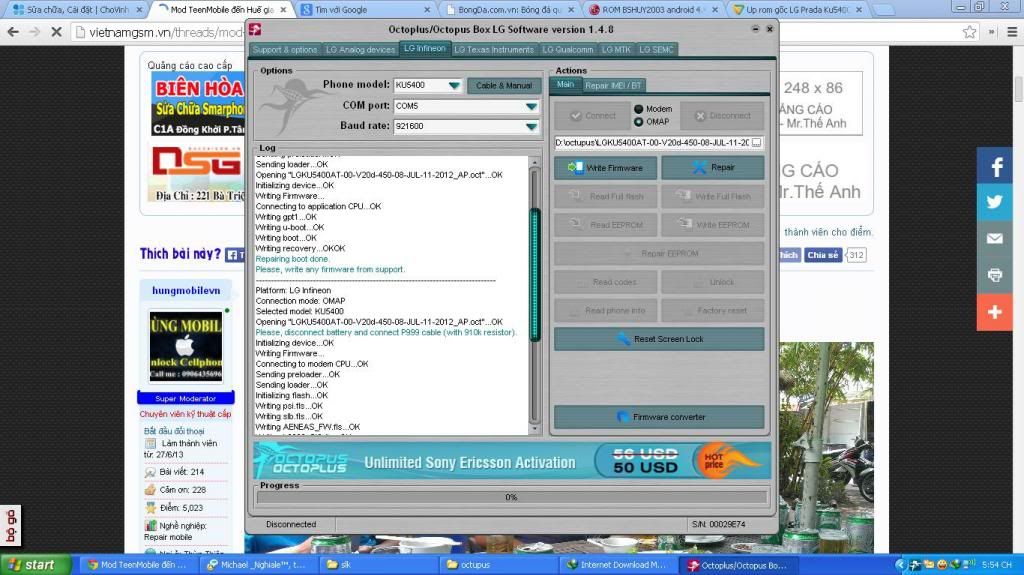
Task: Click the orange plus share icon
Action: (995, 312)
